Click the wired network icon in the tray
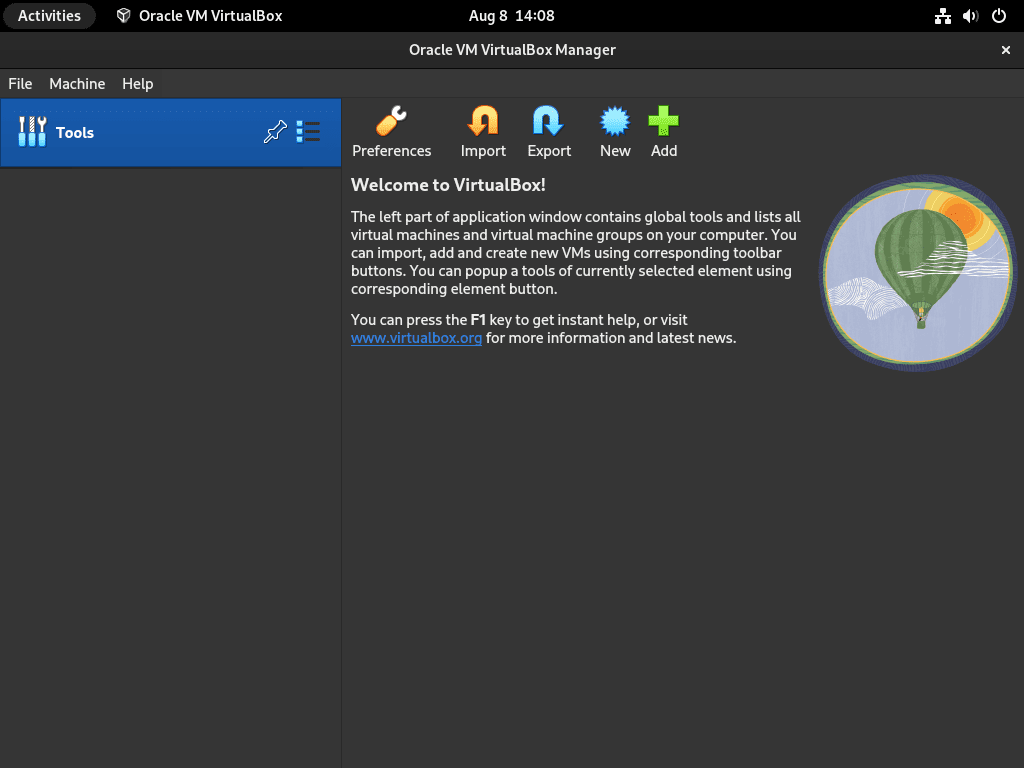Screen dimensions: 1024x768 click(x=943, y=15)
